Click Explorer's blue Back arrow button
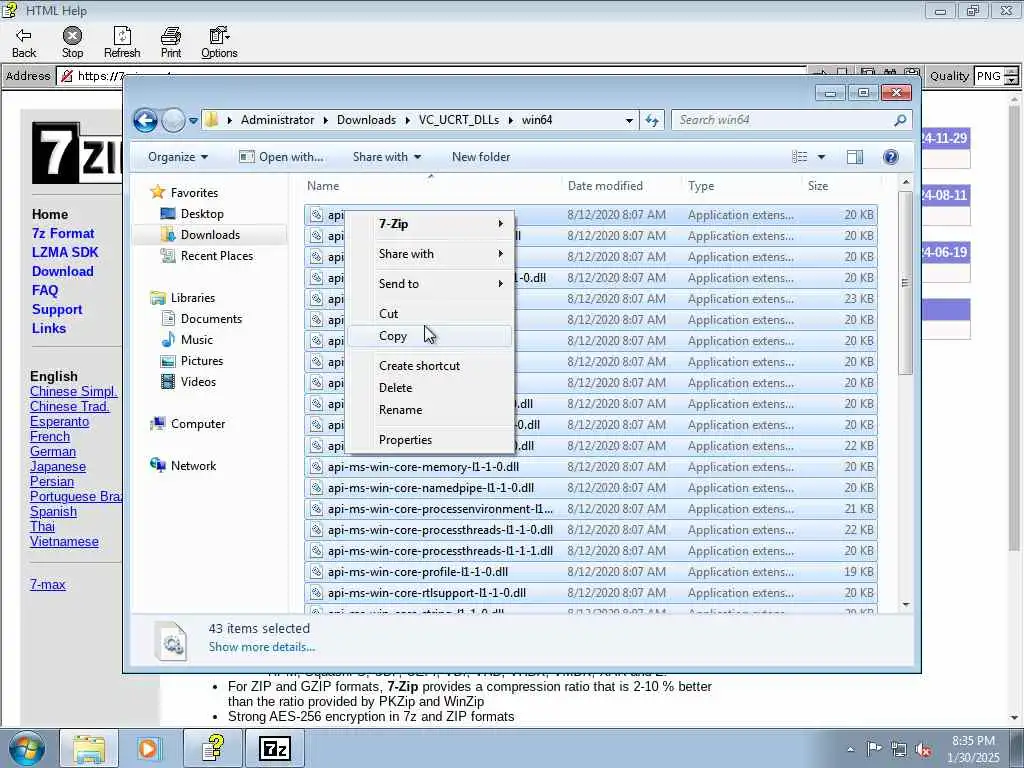This screenshot has width=1024, height=768. (x=146, y=120)
